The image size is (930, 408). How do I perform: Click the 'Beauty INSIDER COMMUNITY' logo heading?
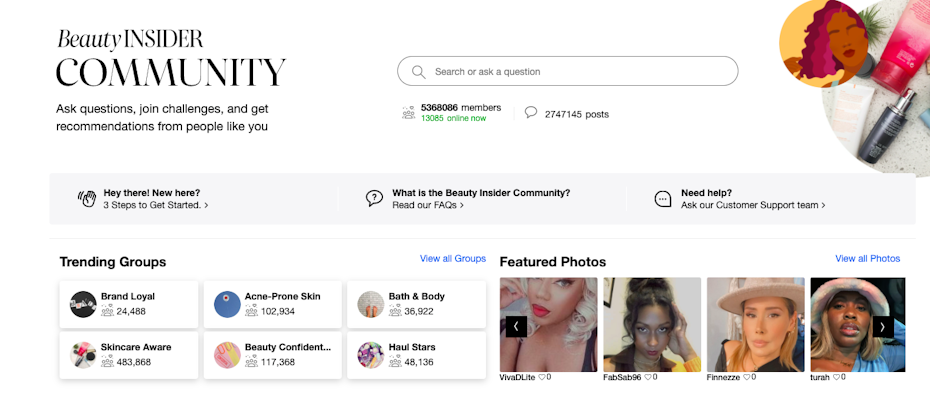[x=171, y=58]
